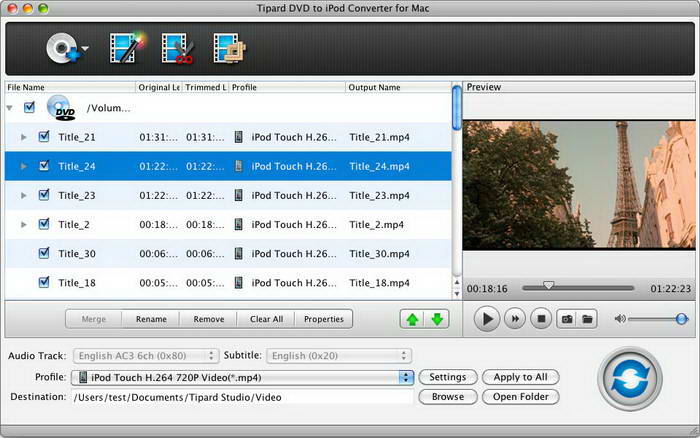Screen dimensions: 700x438
Task: Stop the preview playback
Action: tap(541, 319)
